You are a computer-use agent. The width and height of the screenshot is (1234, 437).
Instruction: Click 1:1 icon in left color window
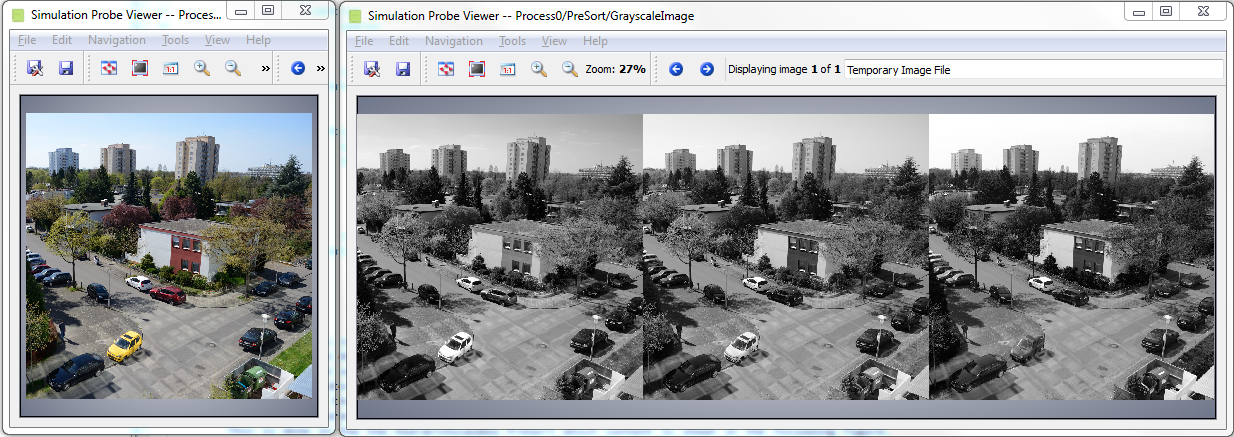pyautogui.click(x=170, y=68)
